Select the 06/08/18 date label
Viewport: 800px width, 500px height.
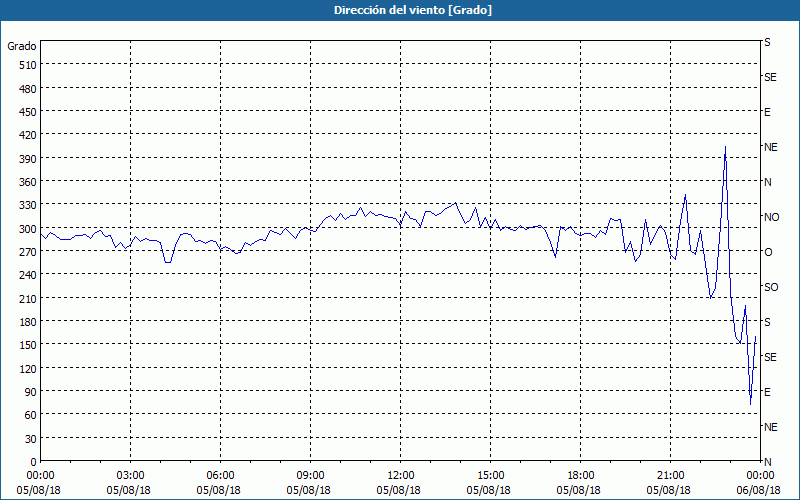click(759, 490)
